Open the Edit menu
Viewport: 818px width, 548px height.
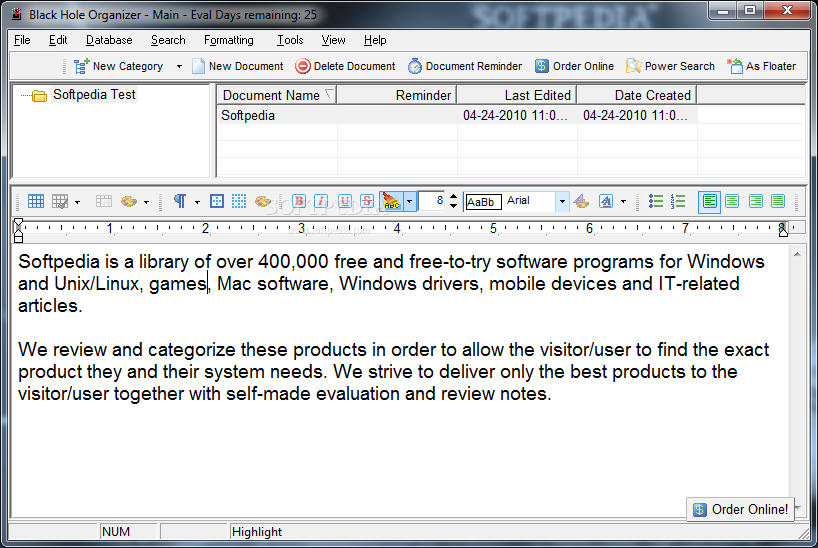[58, 40]
